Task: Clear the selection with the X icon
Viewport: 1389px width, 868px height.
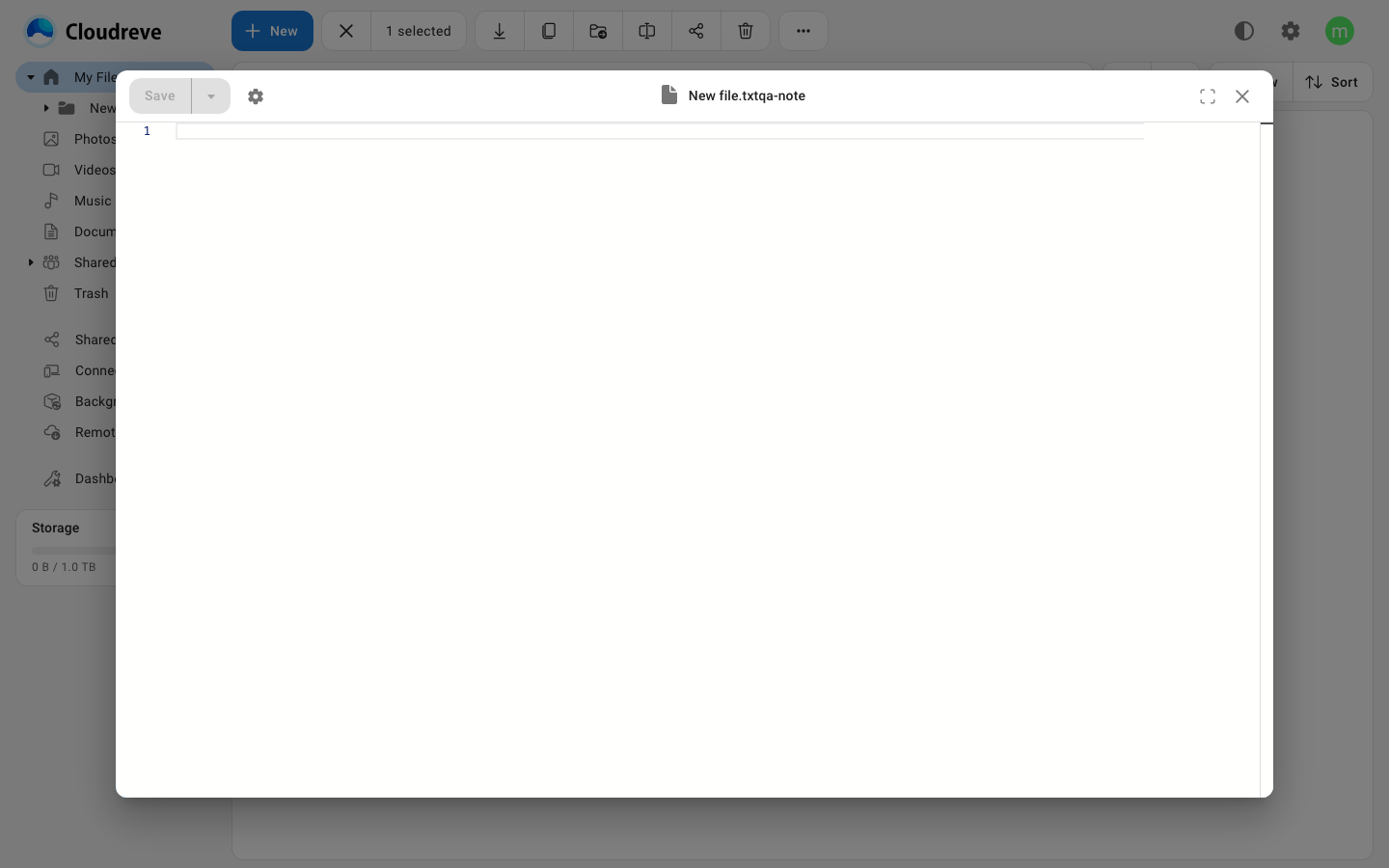Action: [346, 31]
